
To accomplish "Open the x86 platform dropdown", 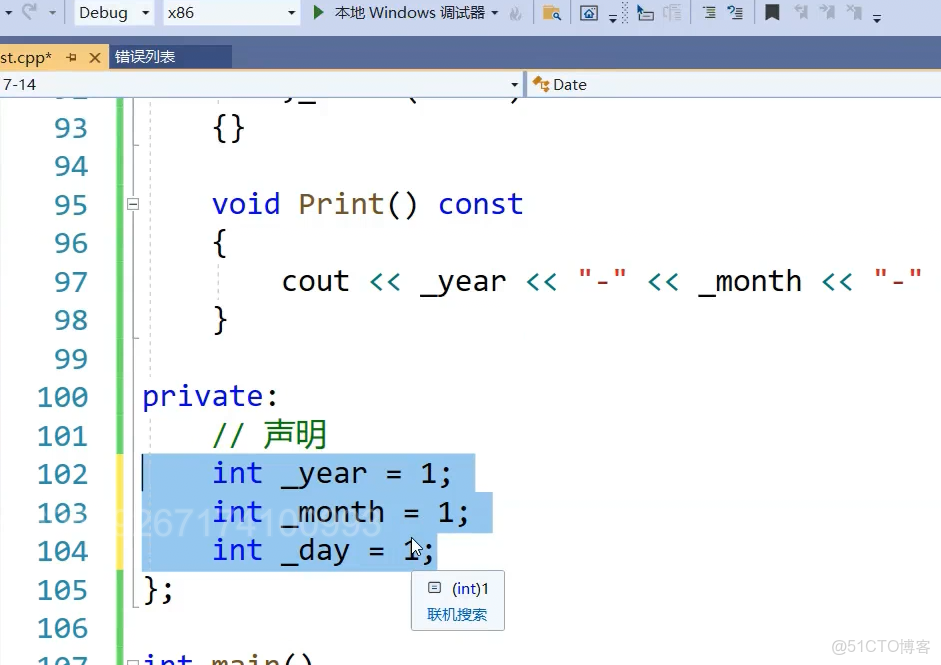I will (x=232, y=13).
